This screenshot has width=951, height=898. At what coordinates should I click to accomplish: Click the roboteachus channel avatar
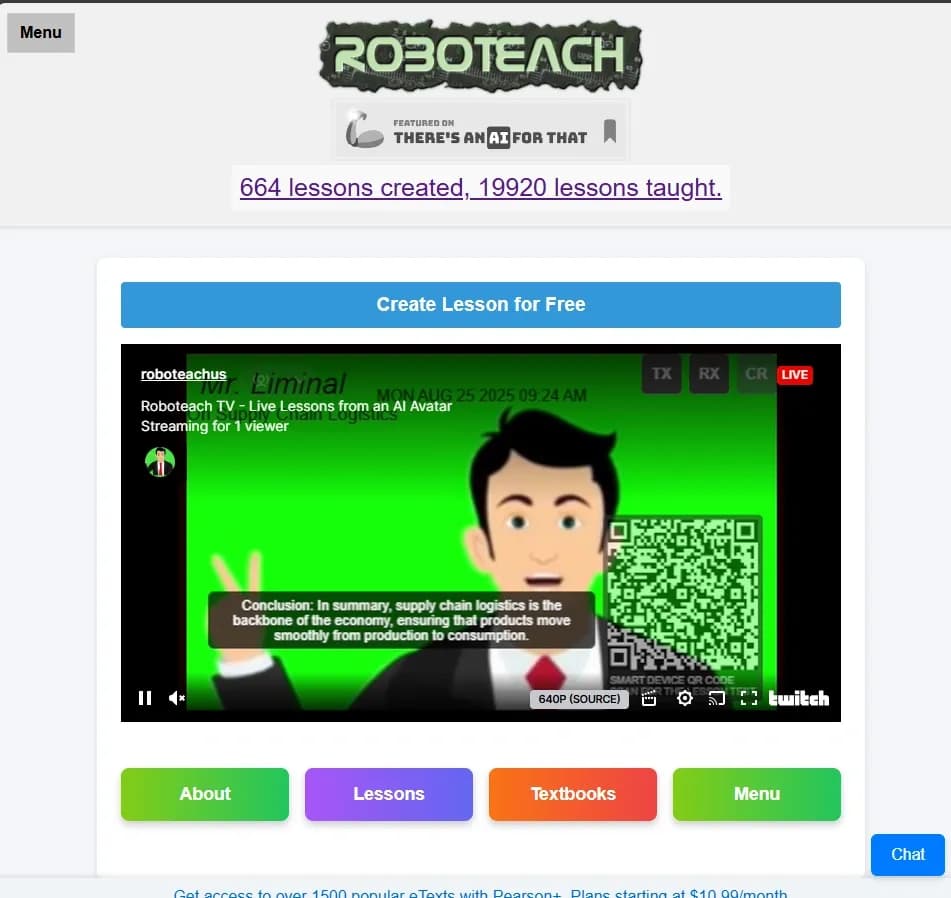coord(160,462)
